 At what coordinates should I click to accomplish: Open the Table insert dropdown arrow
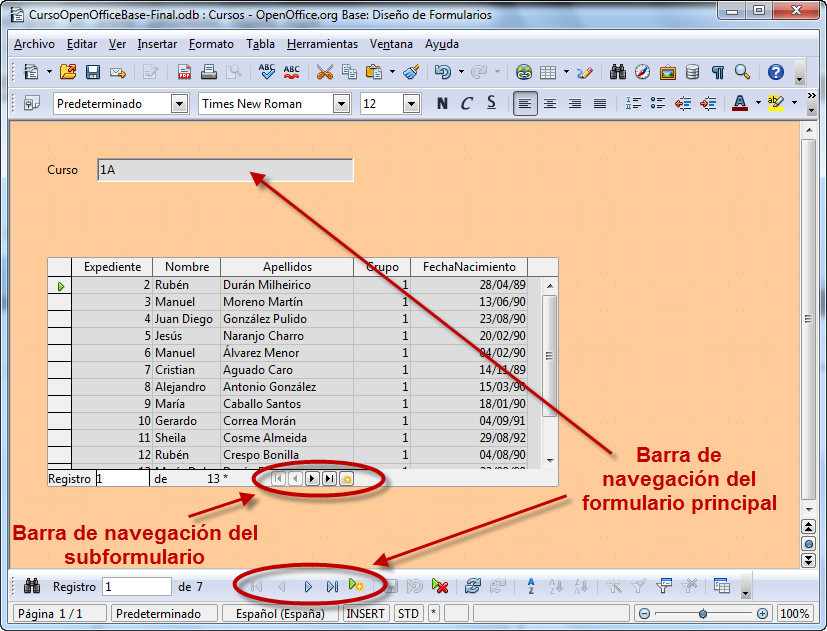(x=566, y=72)
